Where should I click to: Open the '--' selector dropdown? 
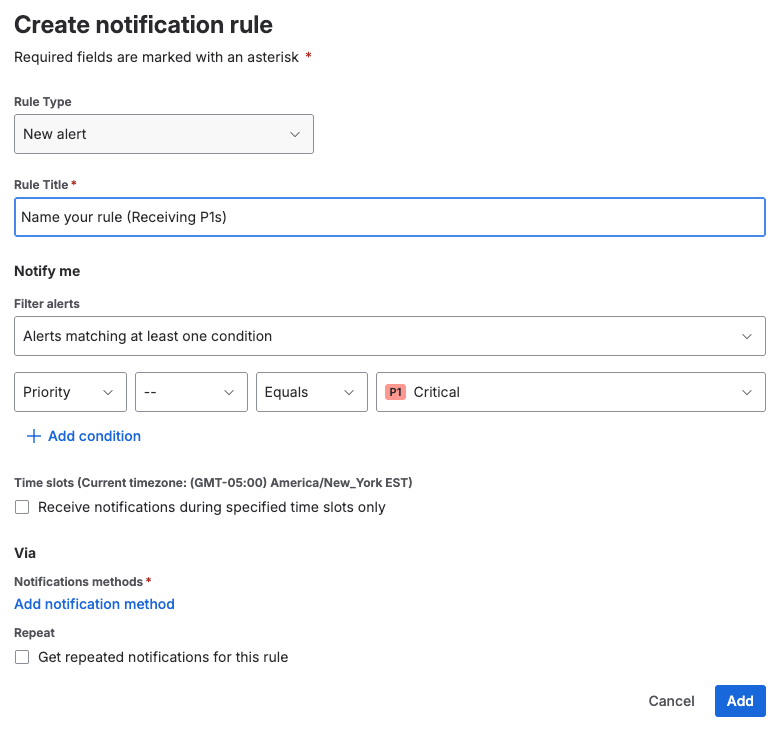(x=191, y=392)
